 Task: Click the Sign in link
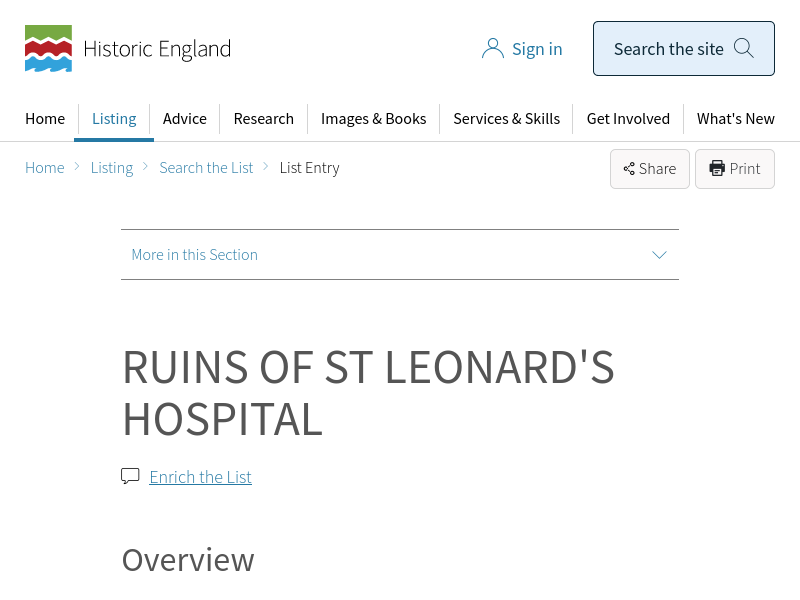pyautogui.click(x=537, y=49)
